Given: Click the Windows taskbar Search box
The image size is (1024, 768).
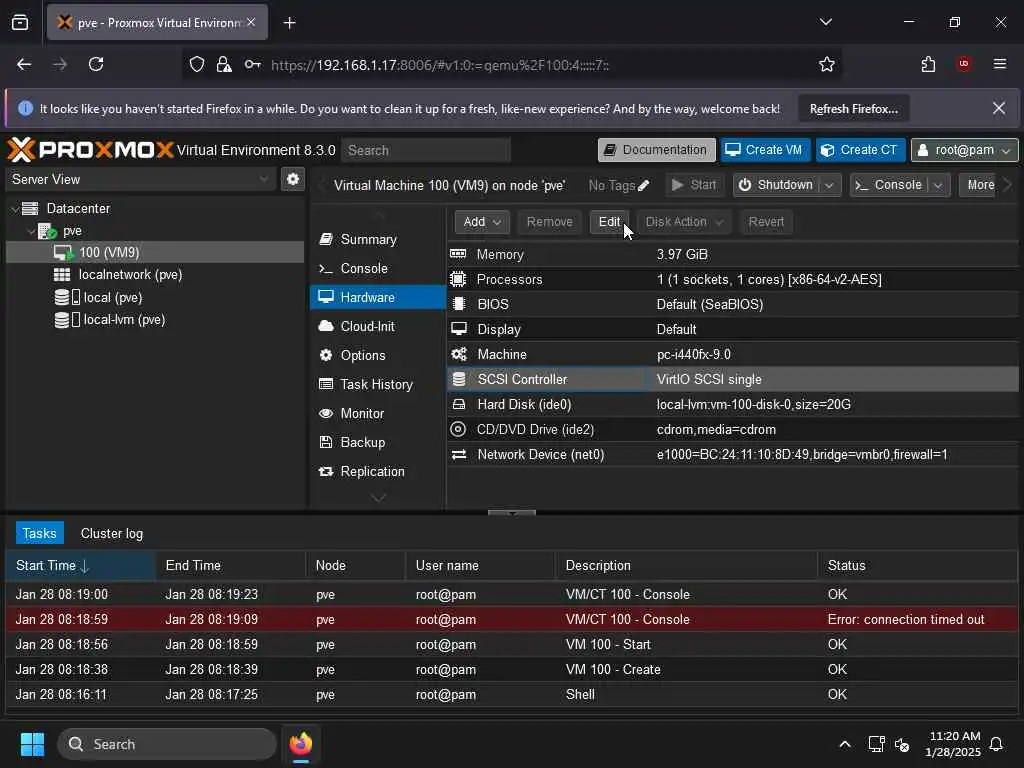Looking at the screenshot, I should pyautogui.click(x=167, y=744).
